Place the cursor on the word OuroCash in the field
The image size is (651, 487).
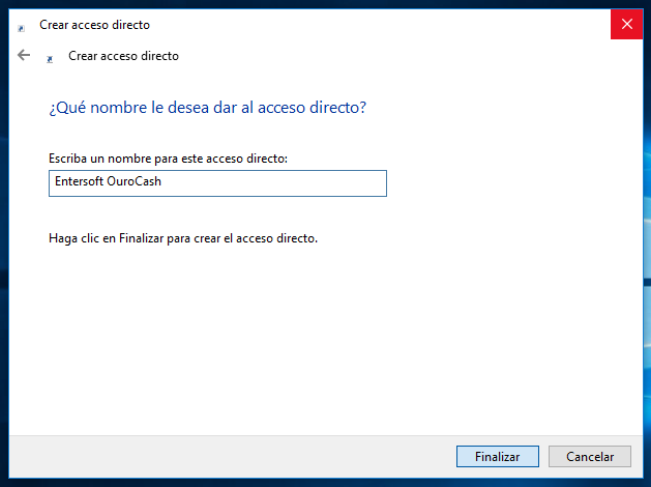point(134,181)
